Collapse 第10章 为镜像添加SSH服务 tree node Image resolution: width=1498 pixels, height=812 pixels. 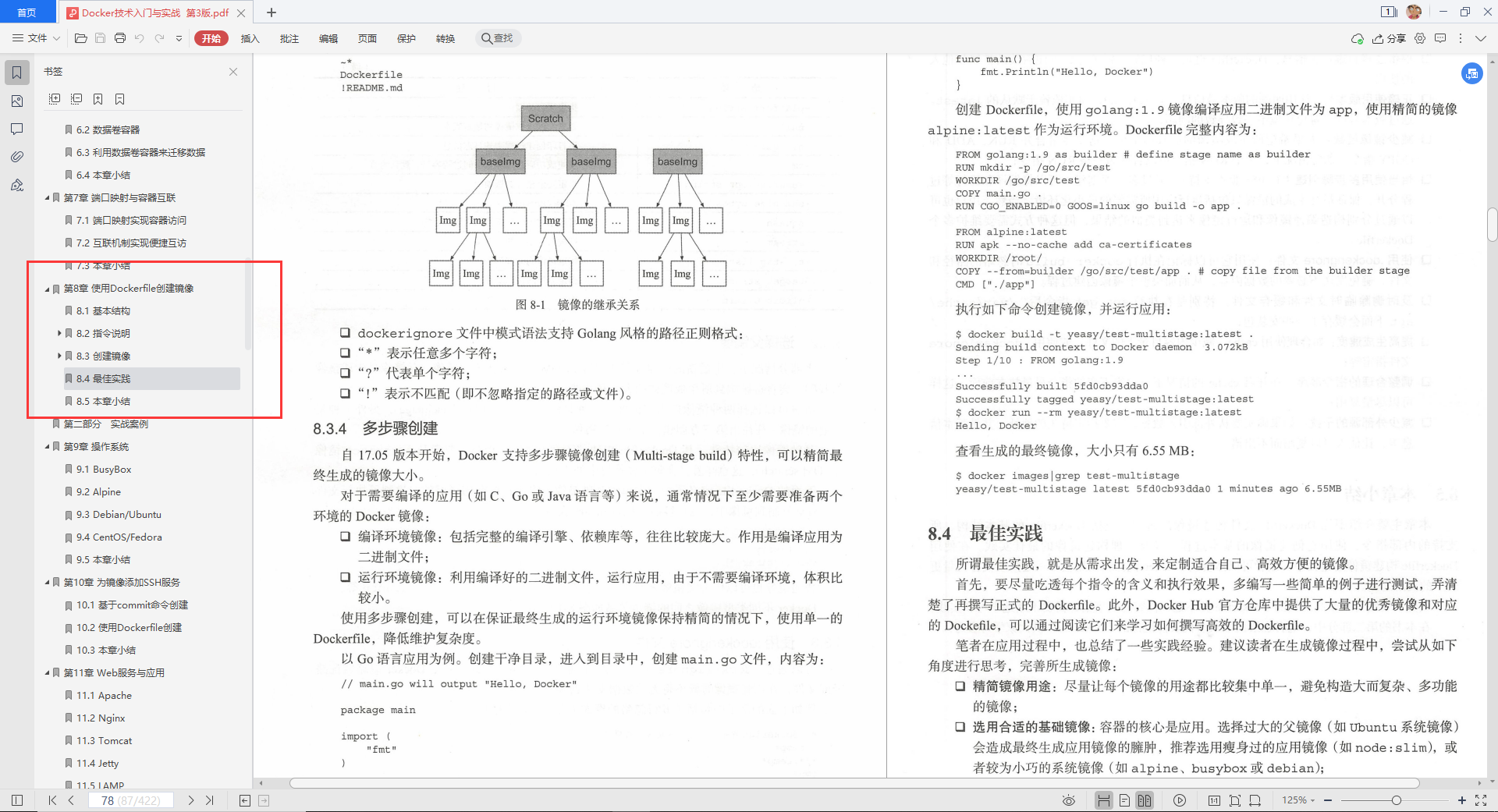pyautogui.click(x=47, y=583)
